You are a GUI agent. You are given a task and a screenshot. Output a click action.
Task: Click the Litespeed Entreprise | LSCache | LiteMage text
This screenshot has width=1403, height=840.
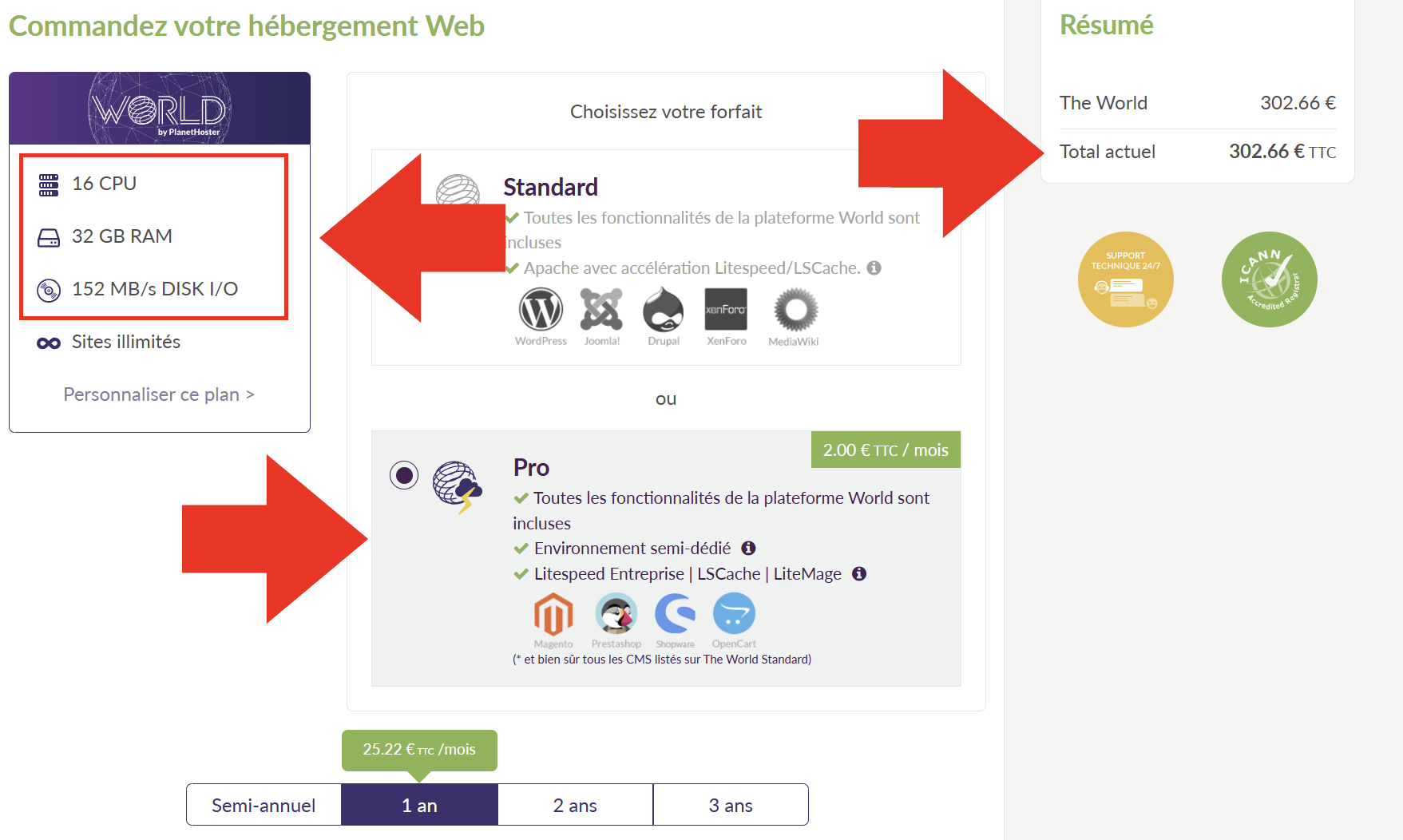tap(688, 574)
